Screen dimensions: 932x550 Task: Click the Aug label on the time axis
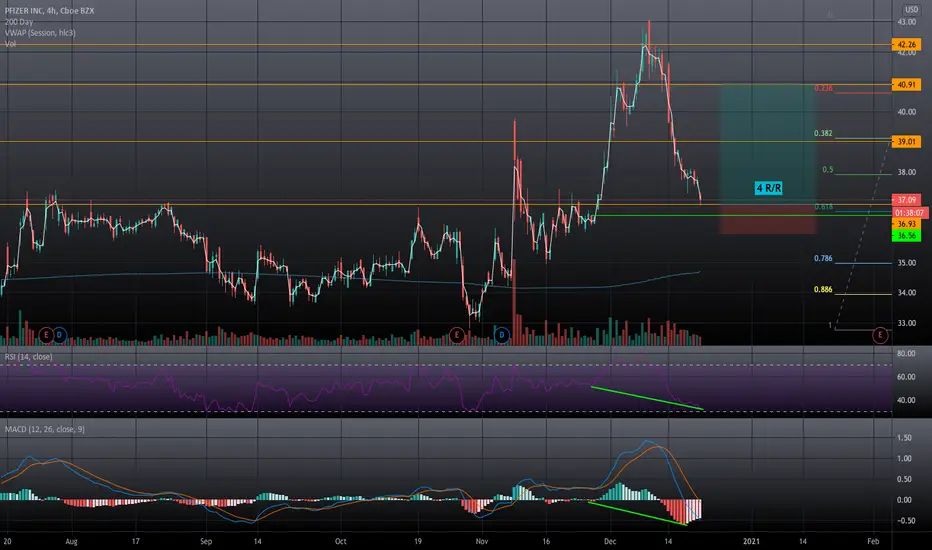pos(71,541)
